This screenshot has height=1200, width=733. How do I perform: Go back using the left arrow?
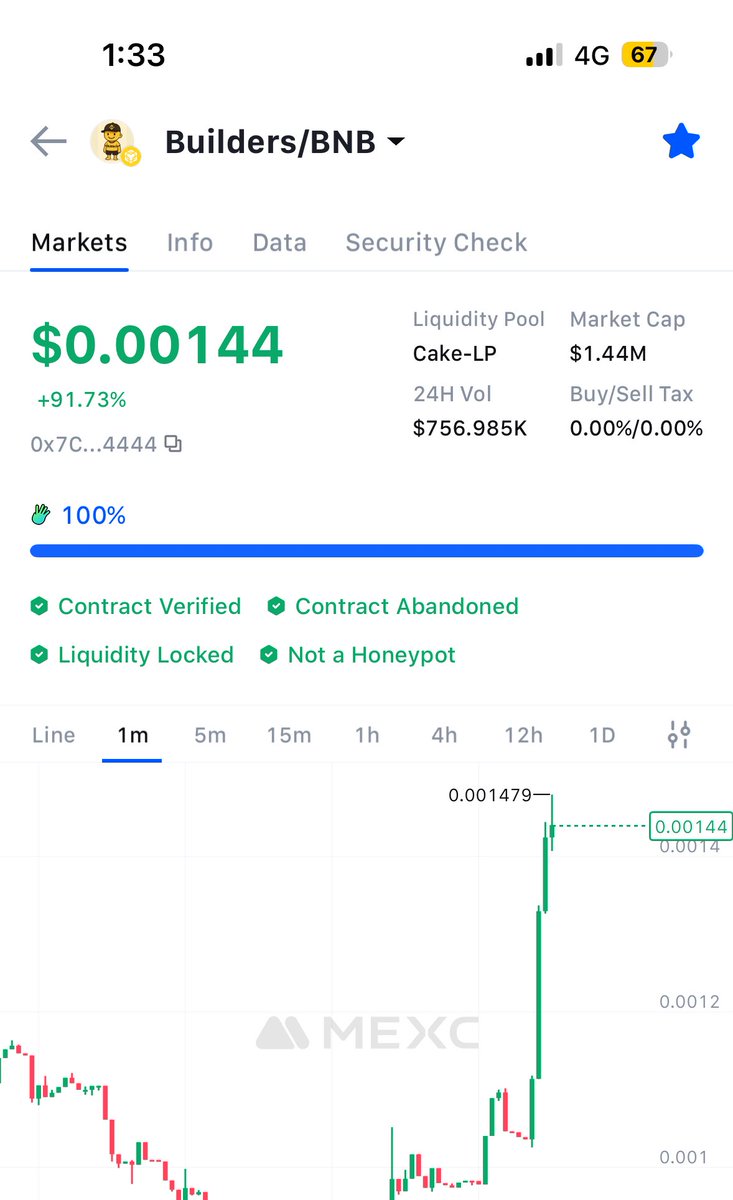pyautogui.click(x=48, y=142)
